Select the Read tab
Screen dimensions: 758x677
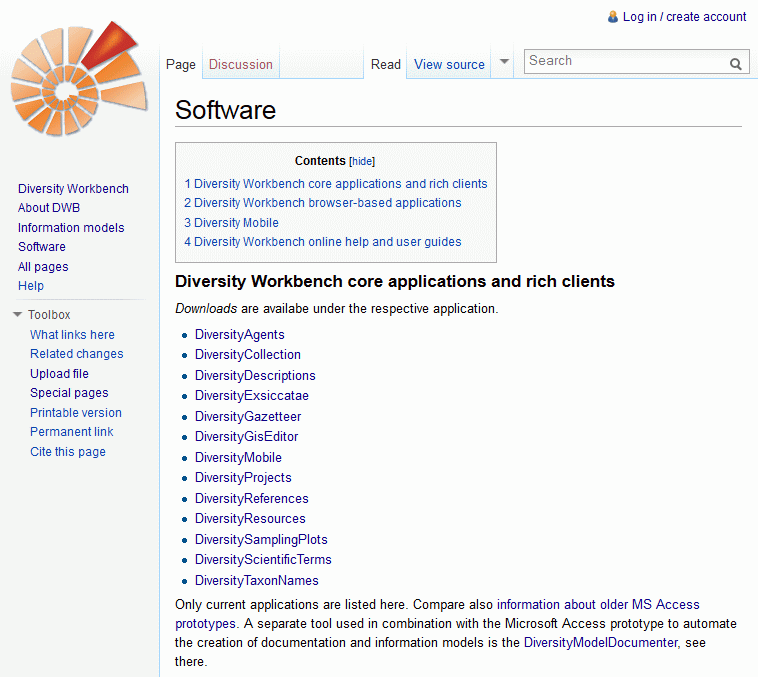coord(386,64)
